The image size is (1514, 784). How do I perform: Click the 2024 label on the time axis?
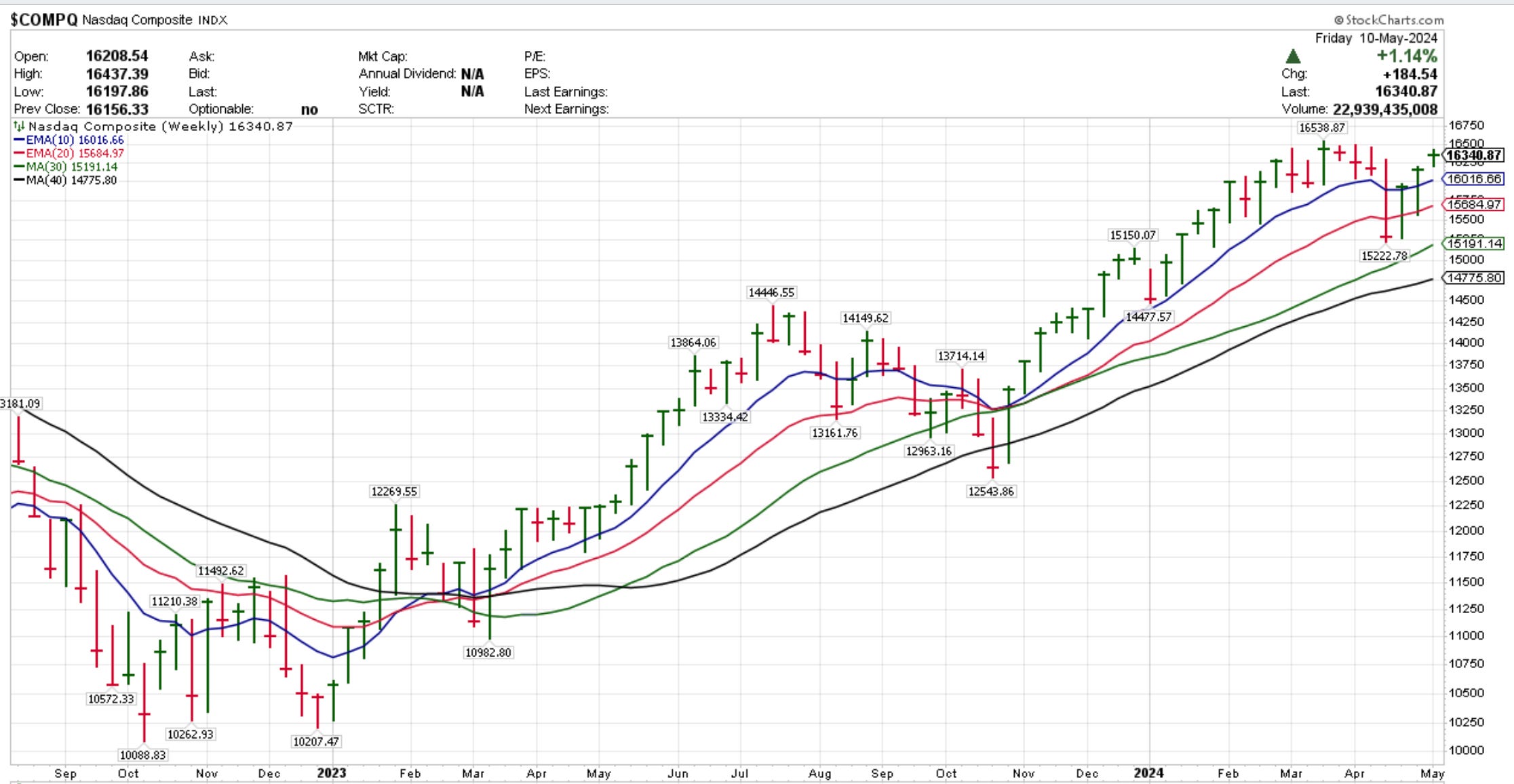click(1149, 773)
